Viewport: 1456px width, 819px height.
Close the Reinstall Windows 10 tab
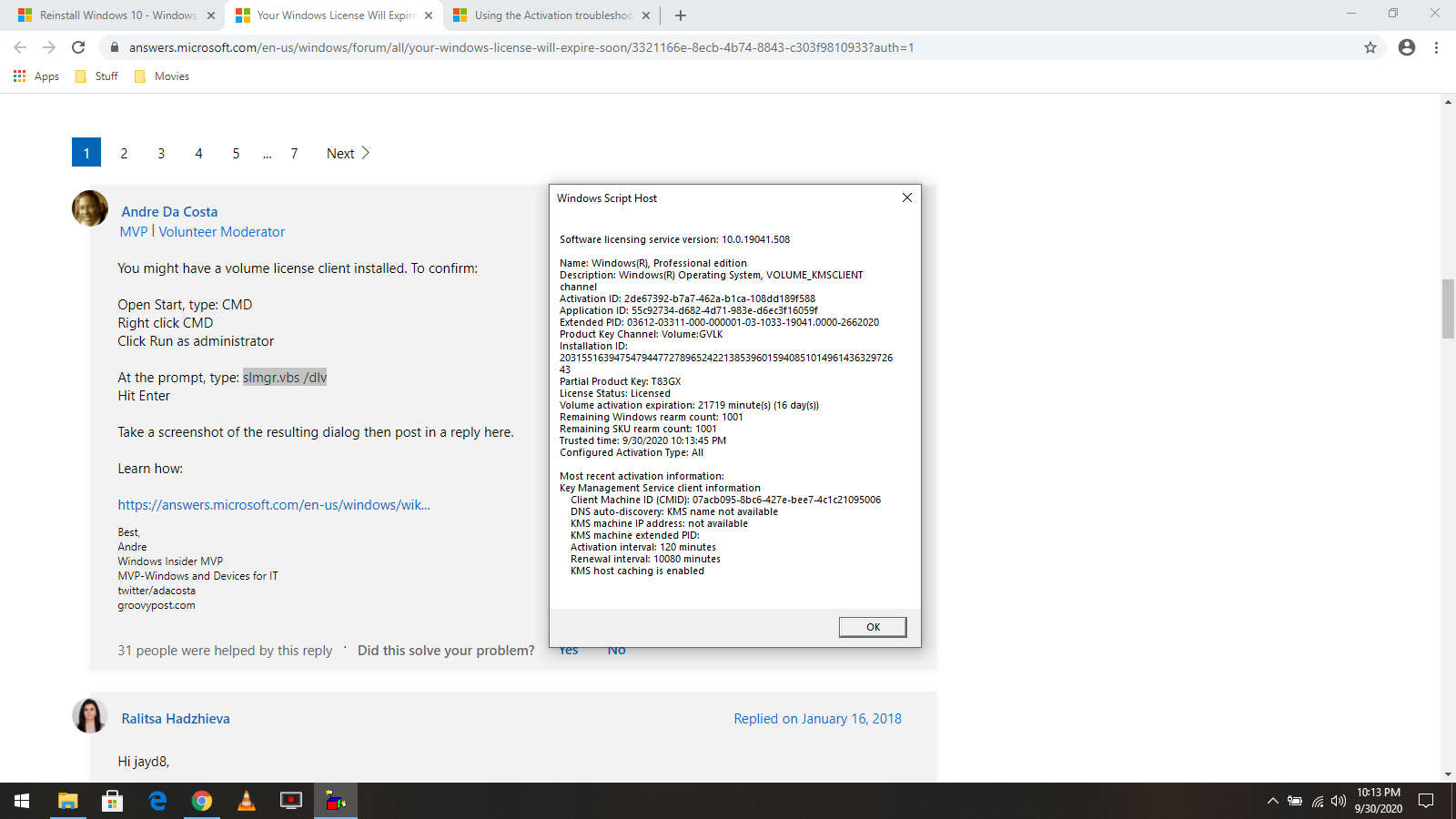(x=211, y=15)
